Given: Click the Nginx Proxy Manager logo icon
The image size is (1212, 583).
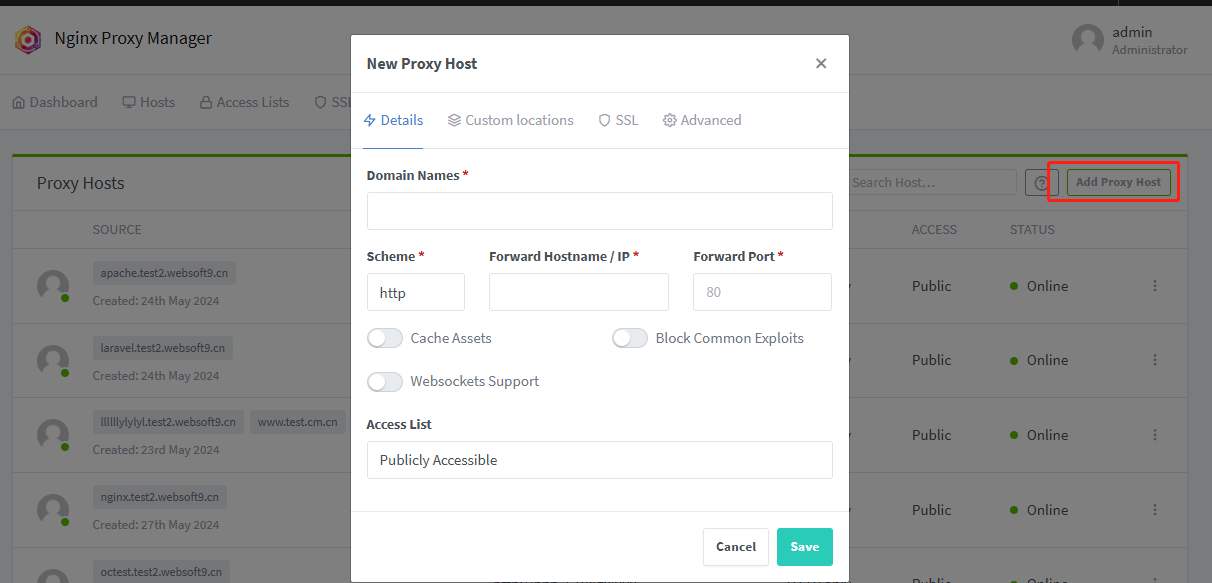Looking at the screenshot, I should (27, 40).
